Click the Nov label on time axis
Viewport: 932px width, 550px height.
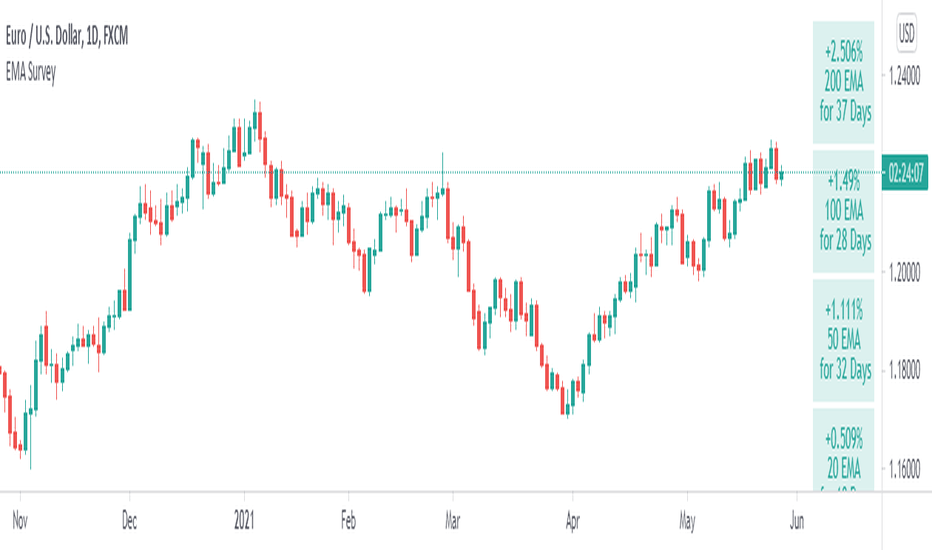(x=20, y=521)
